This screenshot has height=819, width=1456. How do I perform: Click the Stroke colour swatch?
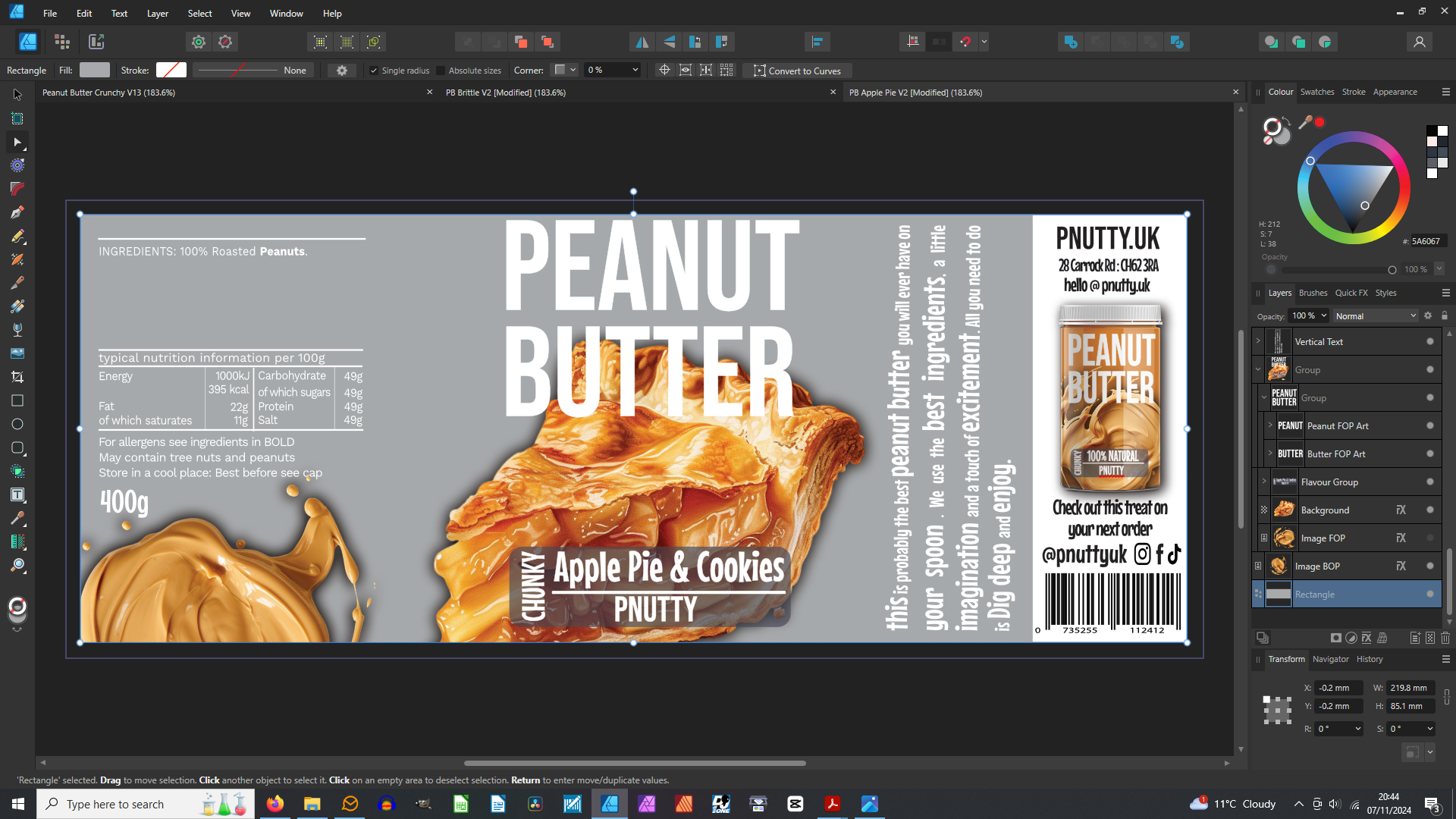pyautogui.click(x=171, y=71)
